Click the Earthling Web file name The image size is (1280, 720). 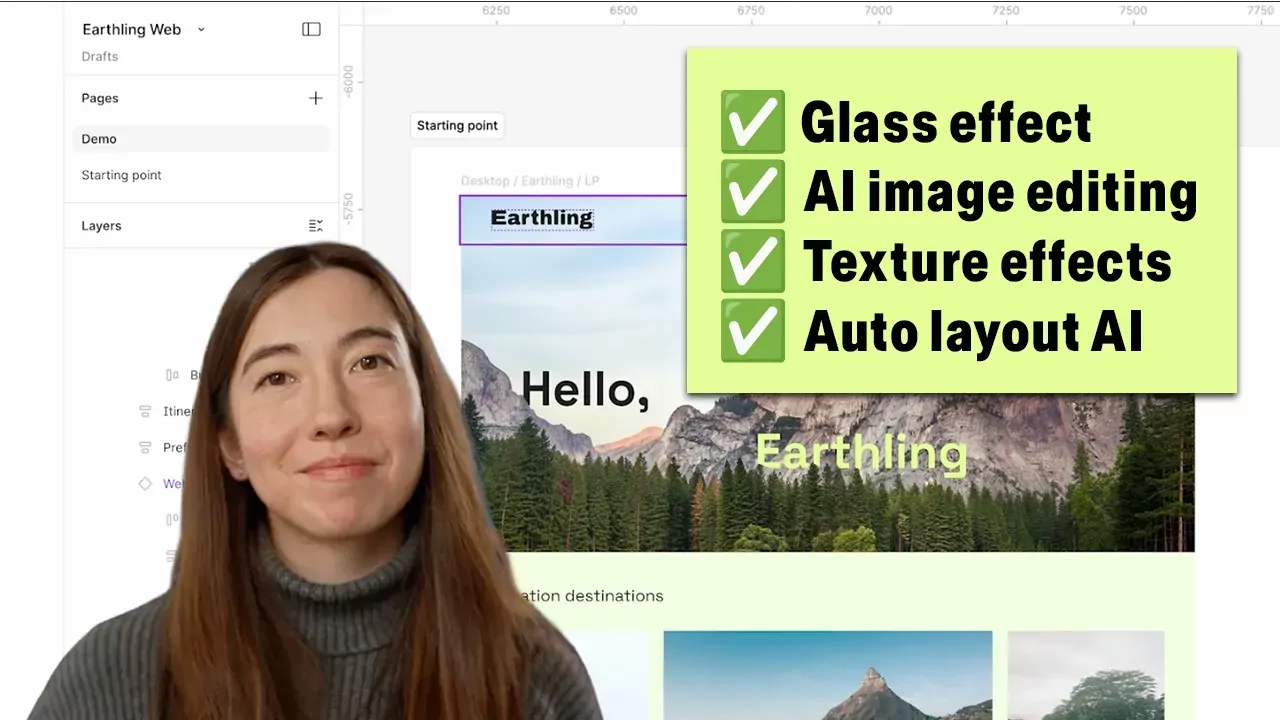(x=131, y=30)
